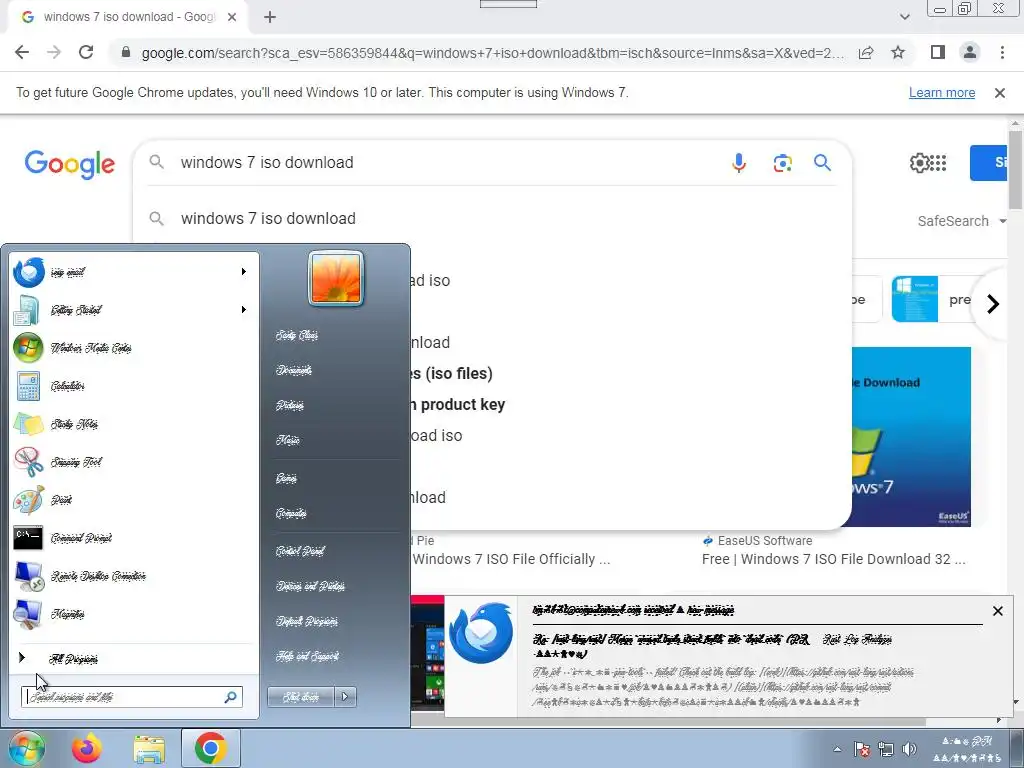Screen dimensions: 1024x768
Task: Open Command Prompt from Start menu
Action: pos(133,537)
